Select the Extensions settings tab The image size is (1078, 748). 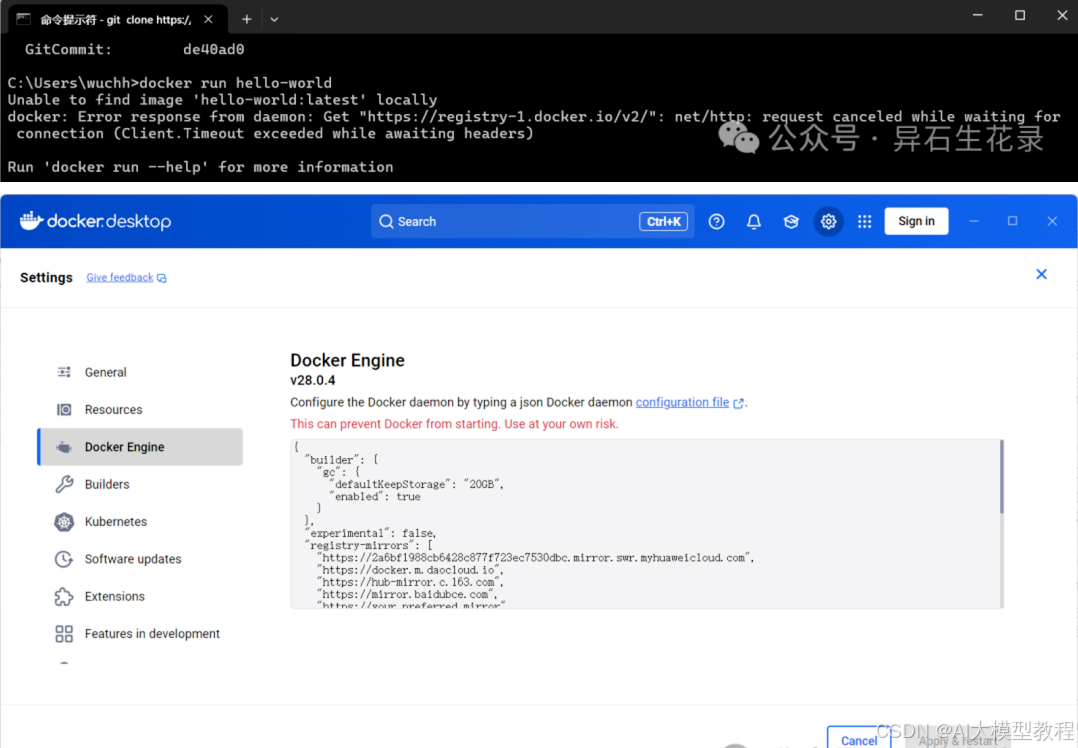pyautogui.click(x=140, y=596)
